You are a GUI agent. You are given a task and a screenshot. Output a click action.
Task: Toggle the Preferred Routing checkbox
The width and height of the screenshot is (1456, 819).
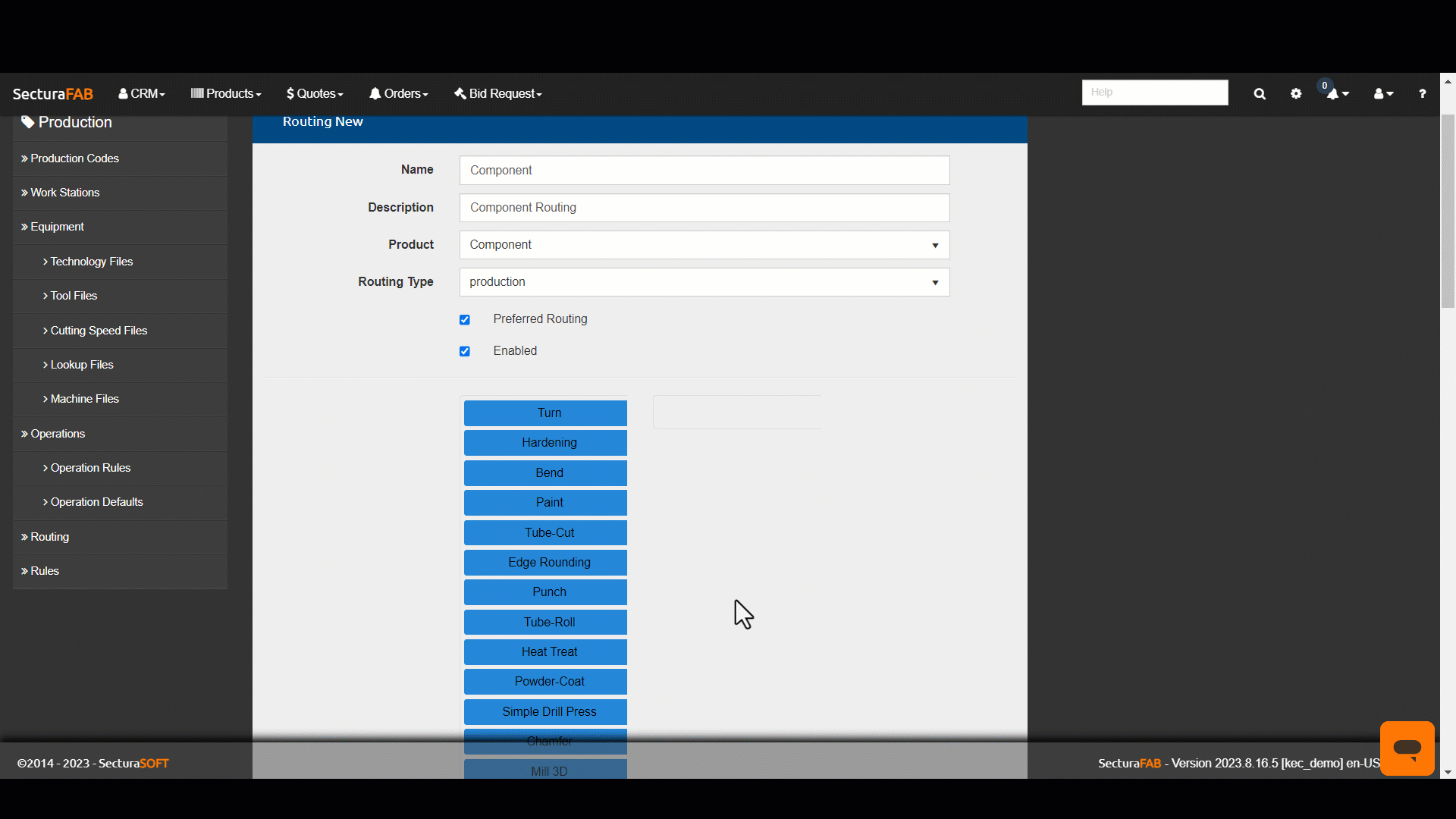coord(464,319)
